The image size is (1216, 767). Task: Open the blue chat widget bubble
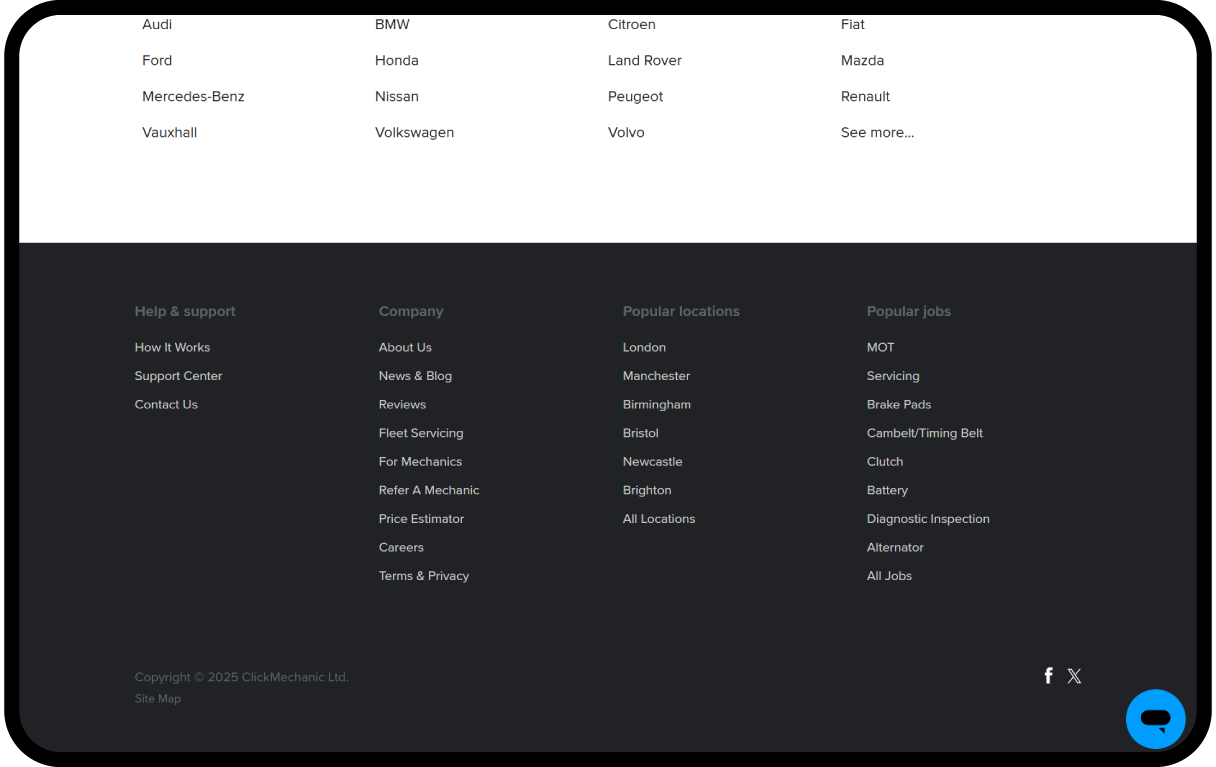(1155, 719)
